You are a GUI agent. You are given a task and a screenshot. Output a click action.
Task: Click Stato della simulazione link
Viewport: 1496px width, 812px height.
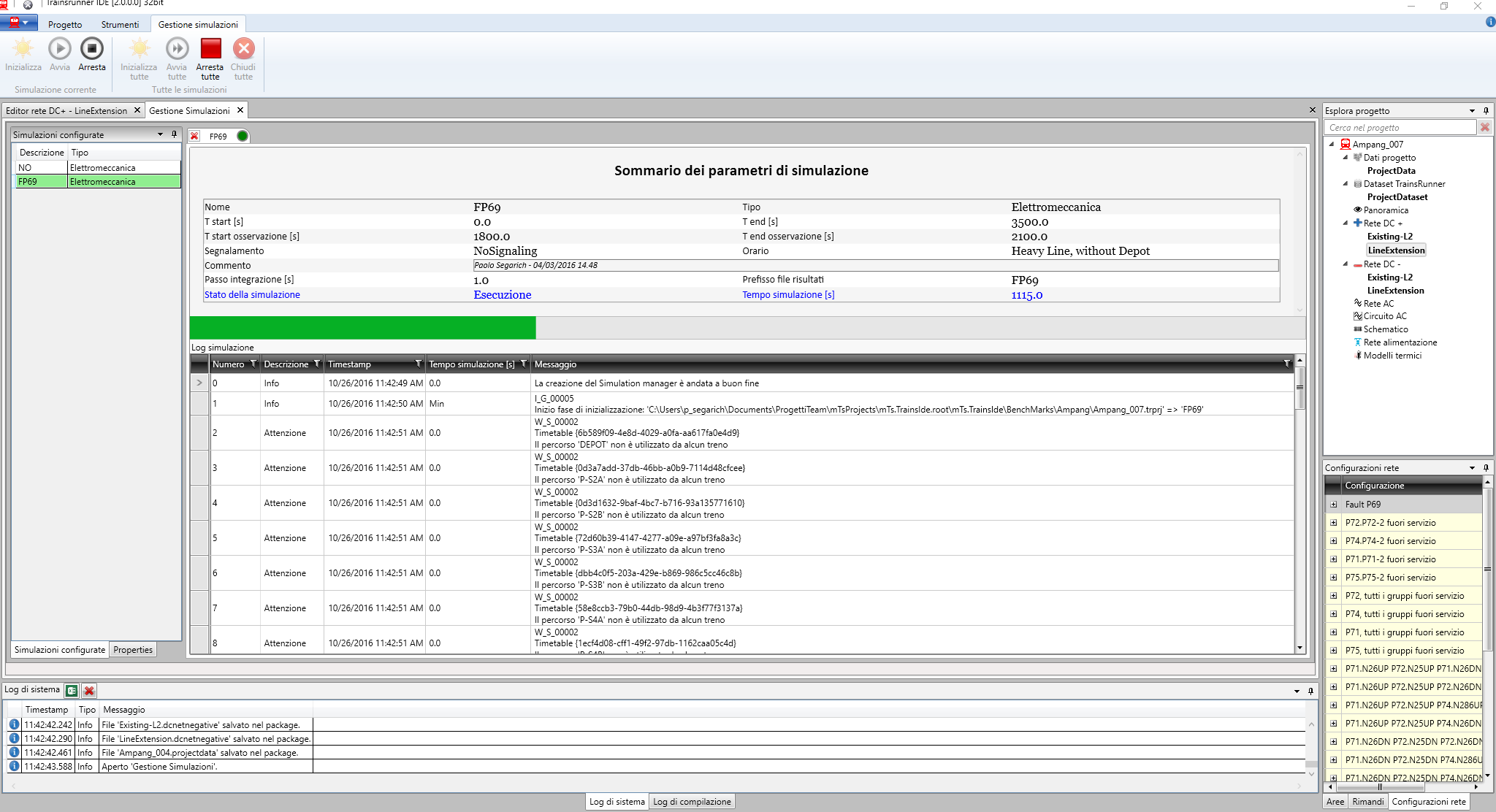(x=252, y=295)
